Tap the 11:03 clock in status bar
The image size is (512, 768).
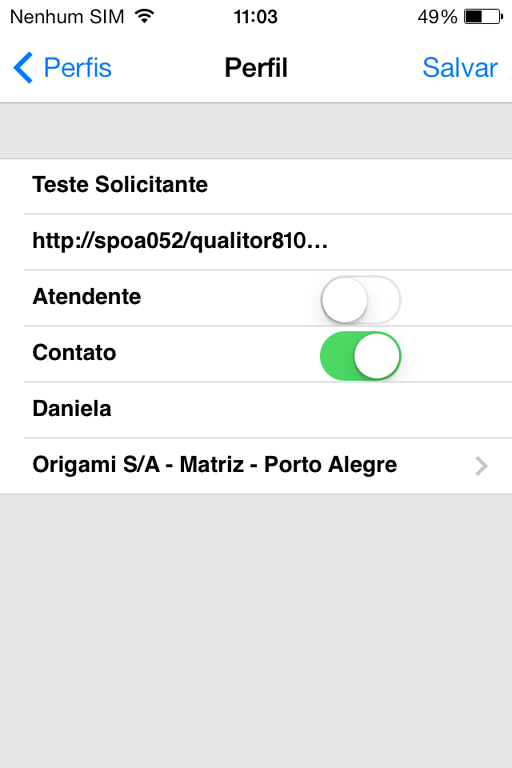pos(255,17)
